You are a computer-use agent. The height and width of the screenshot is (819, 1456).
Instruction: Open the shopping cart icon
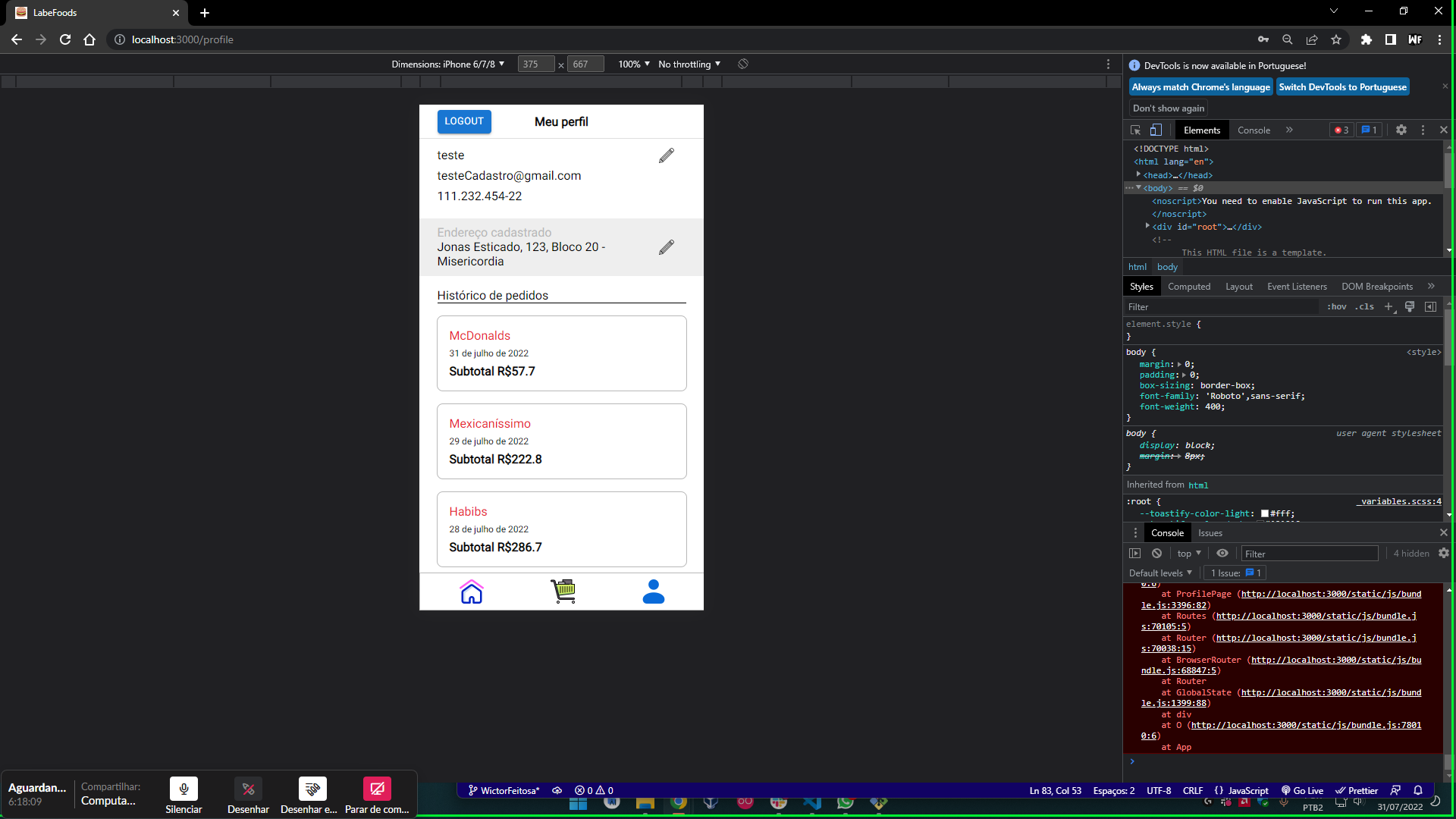tap(563, 591)
